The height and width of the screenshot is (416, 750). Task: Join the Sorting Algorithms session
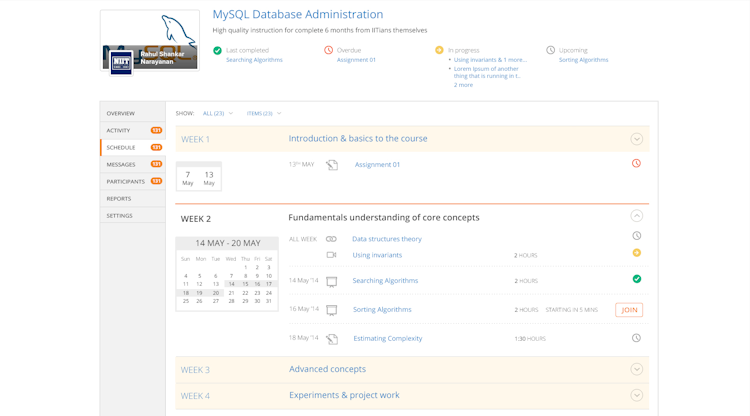click(629, 310)
